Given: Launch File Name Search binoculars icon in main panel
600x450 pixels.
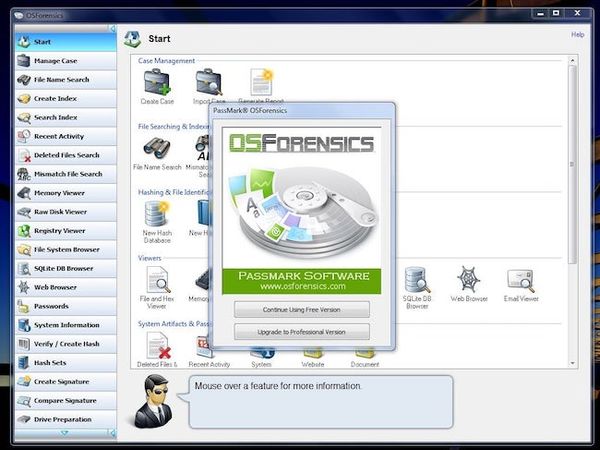Looking at the screenshot, I should click(157, 148).
